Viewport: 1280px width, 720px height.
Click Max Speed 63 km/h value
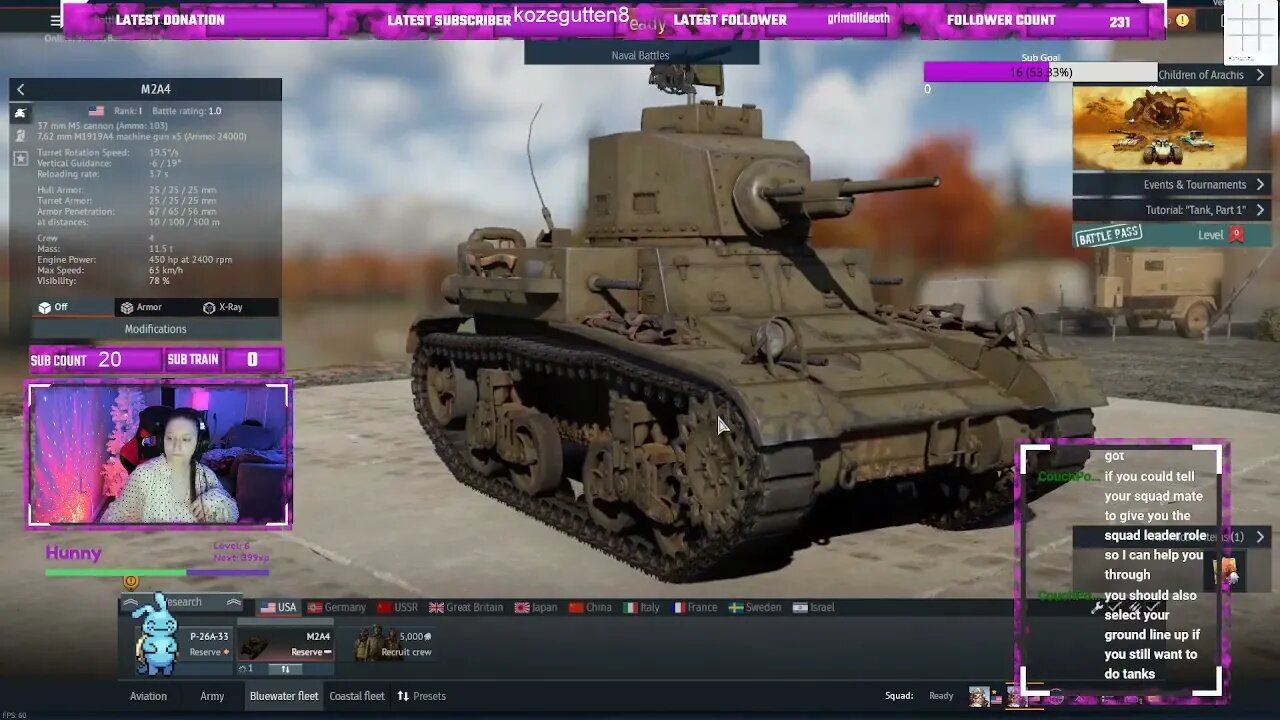166,270
